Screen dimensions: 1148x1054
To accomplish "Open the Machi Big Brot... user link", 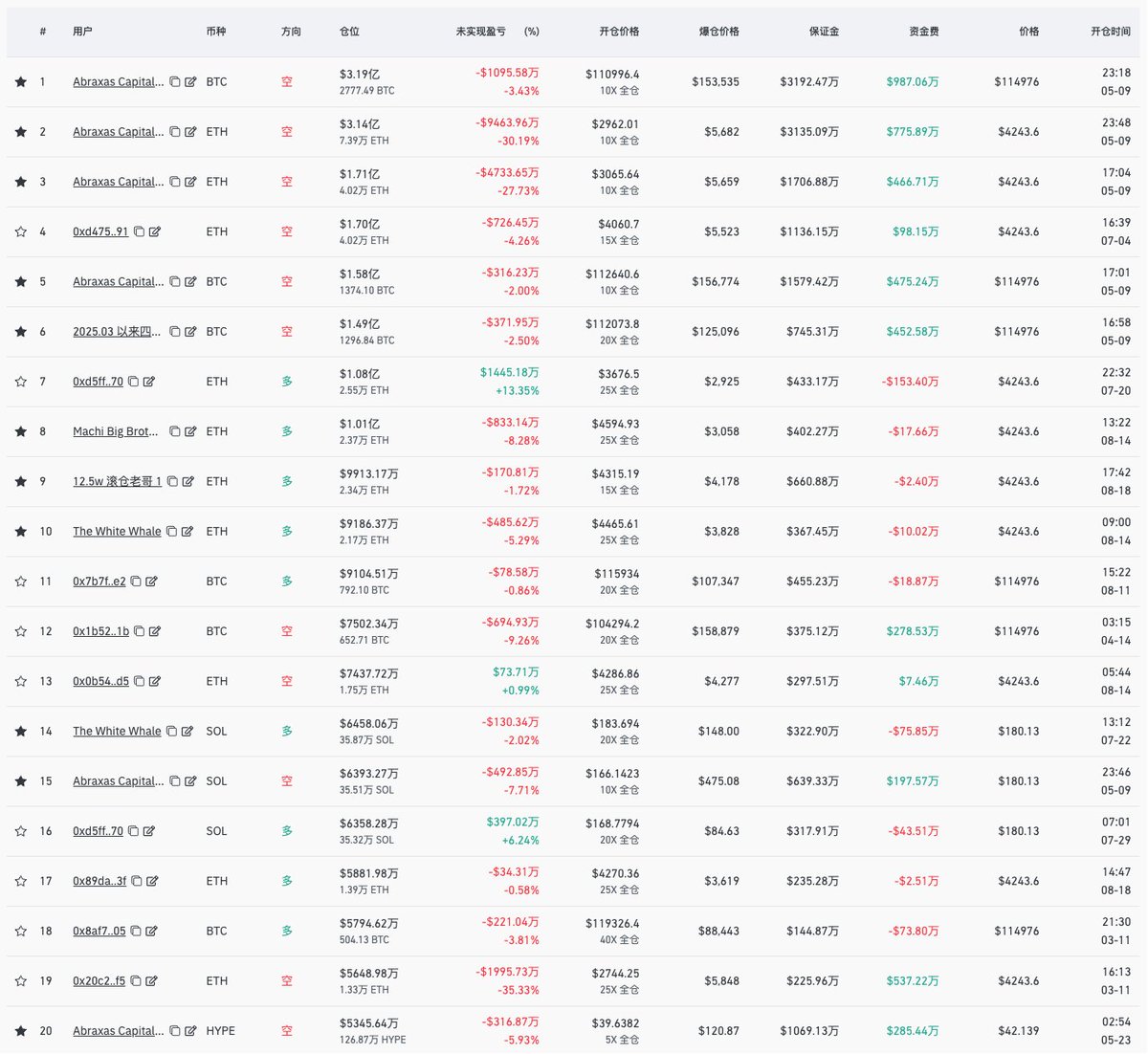I will point(116,431).
